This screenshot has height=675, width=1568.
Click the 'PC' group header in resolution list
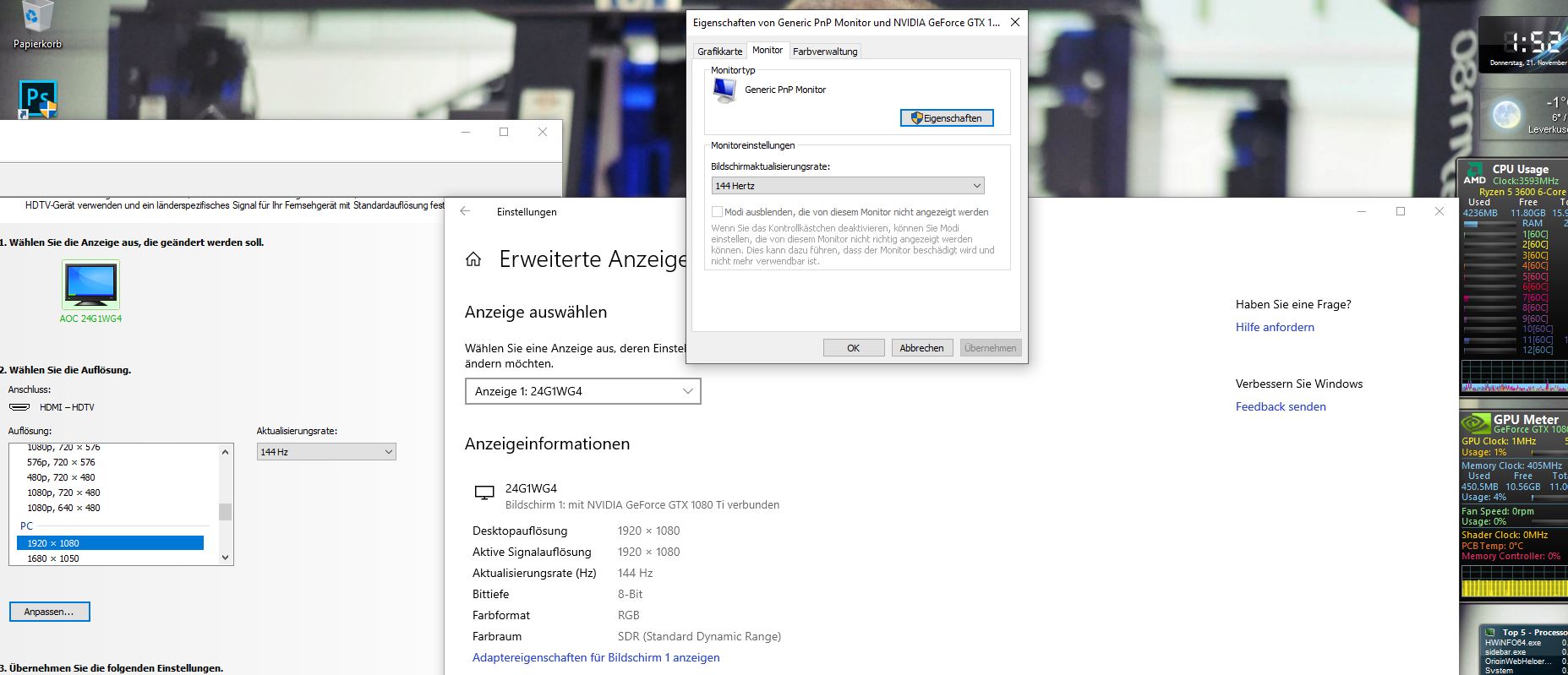[26, 525]
